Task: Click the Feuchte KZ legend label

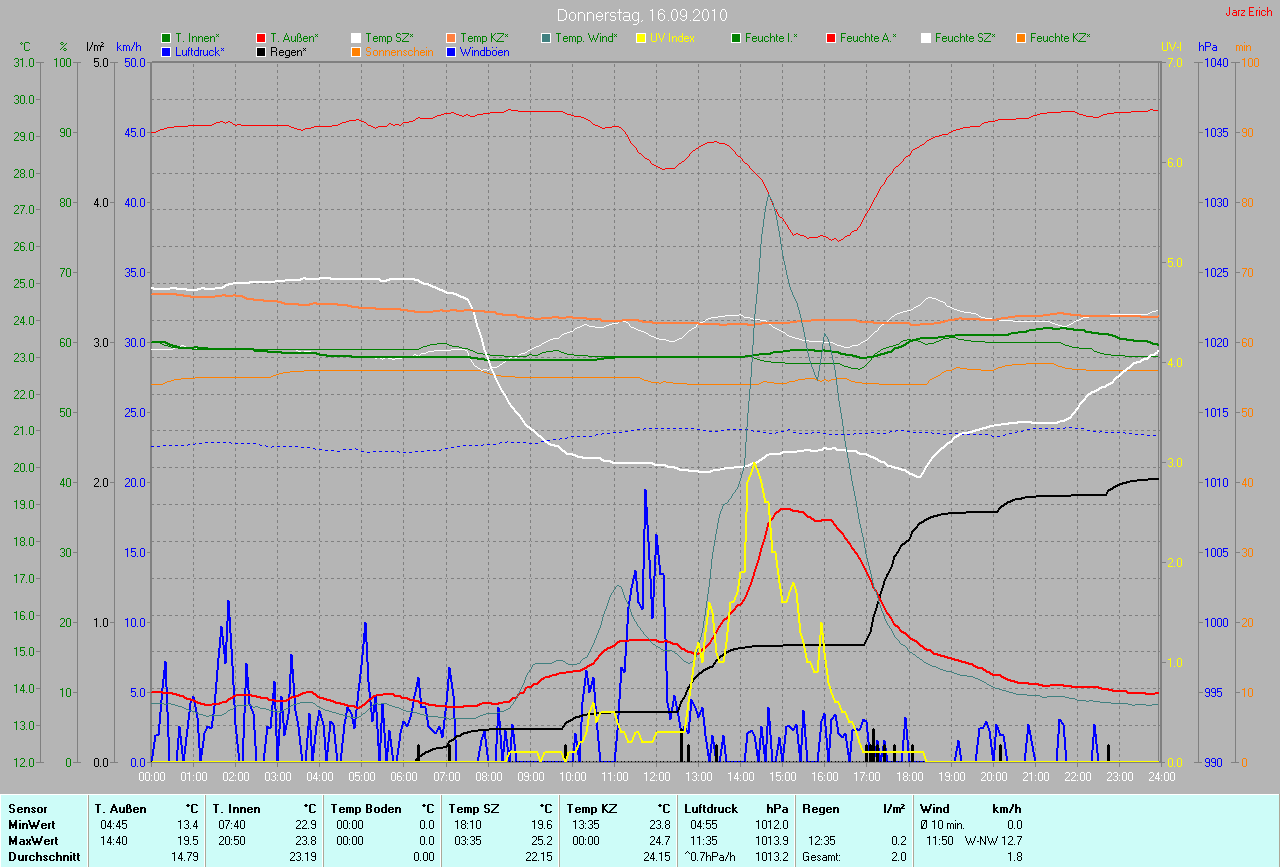Action: 1059,38
